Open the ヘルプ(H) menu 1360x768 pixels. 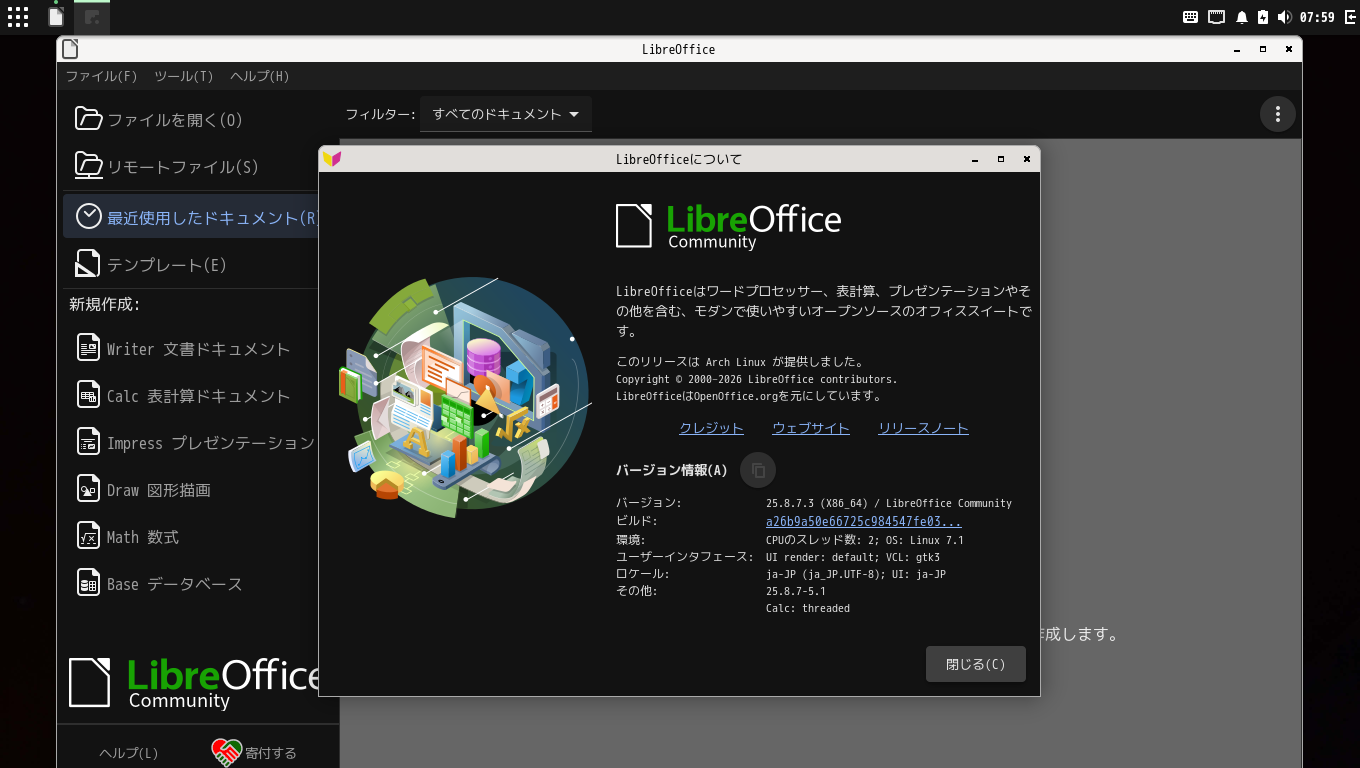(260, 76)
